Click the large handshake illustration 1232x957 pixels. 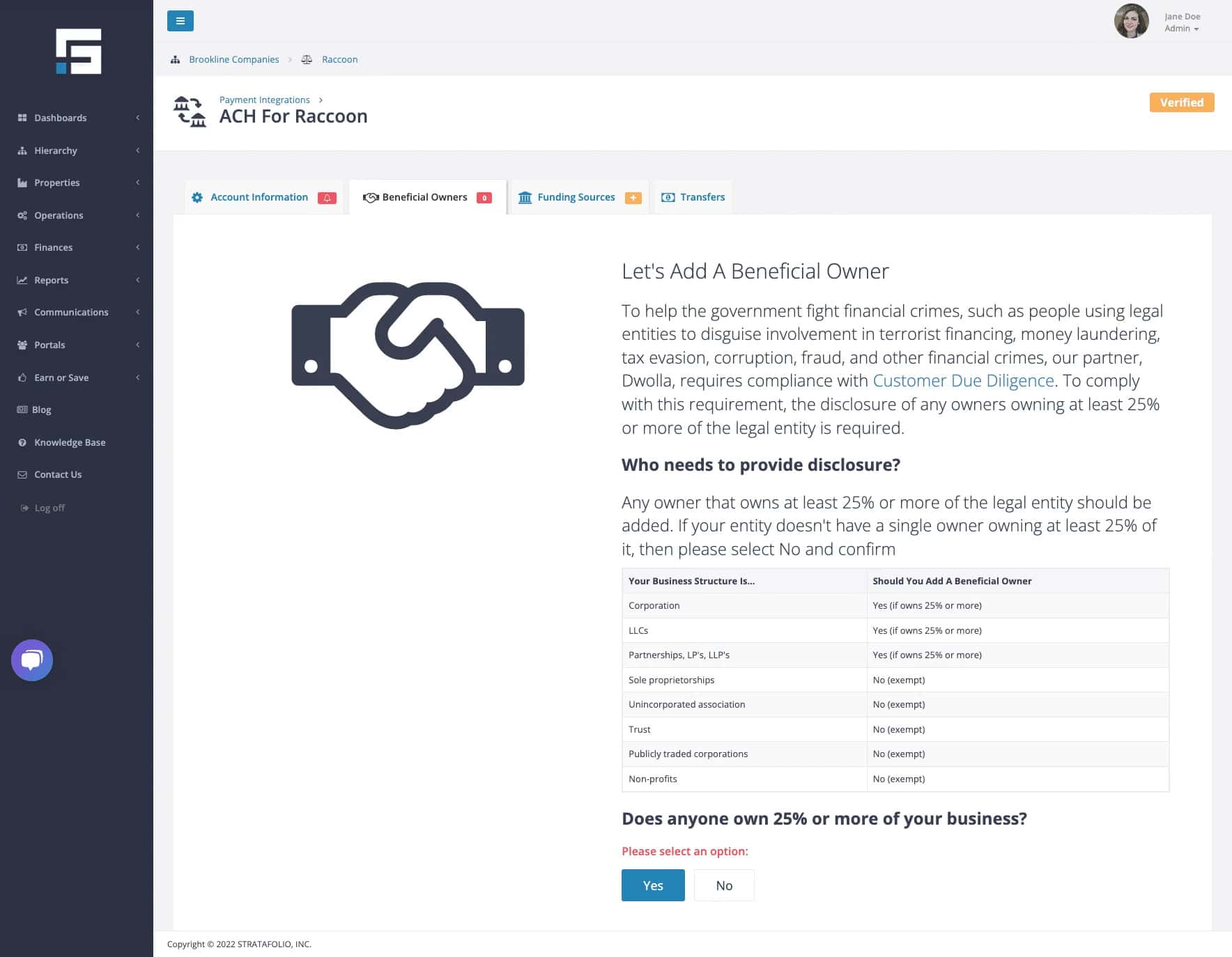point(408,355)
